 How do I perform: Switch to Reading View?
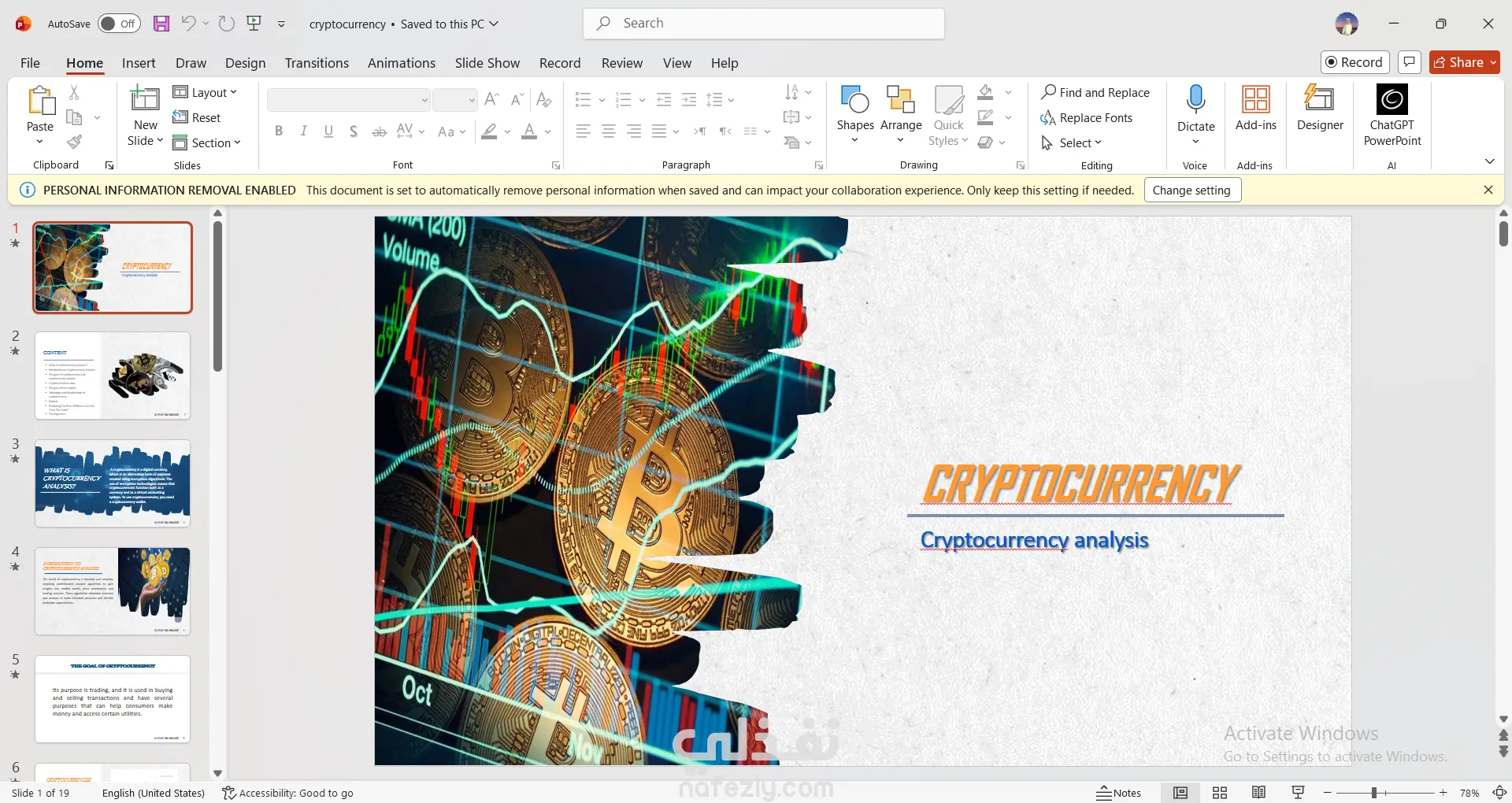[x=1259, y=793]
